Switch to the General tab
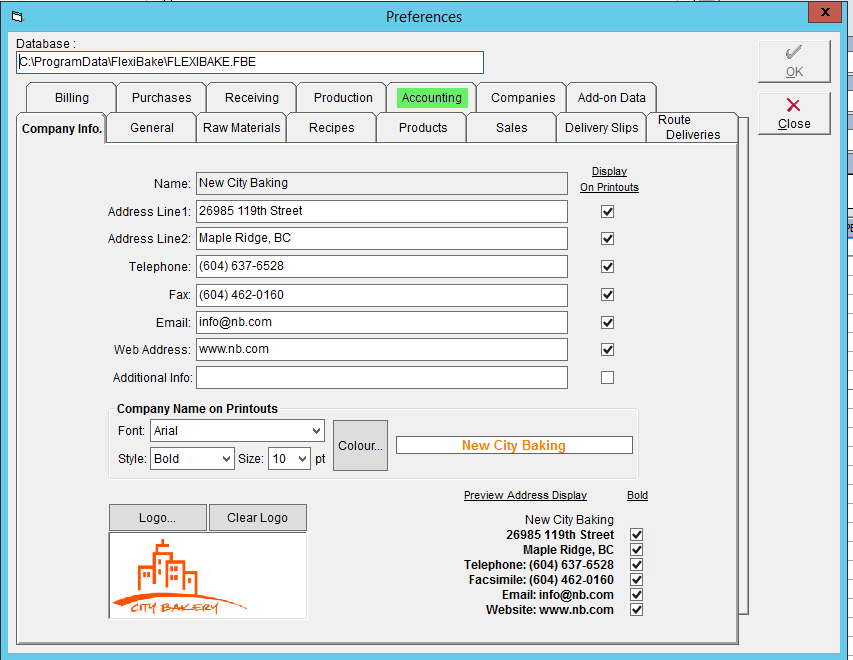Viewport: 853px width, 660px height. [152, 128]
